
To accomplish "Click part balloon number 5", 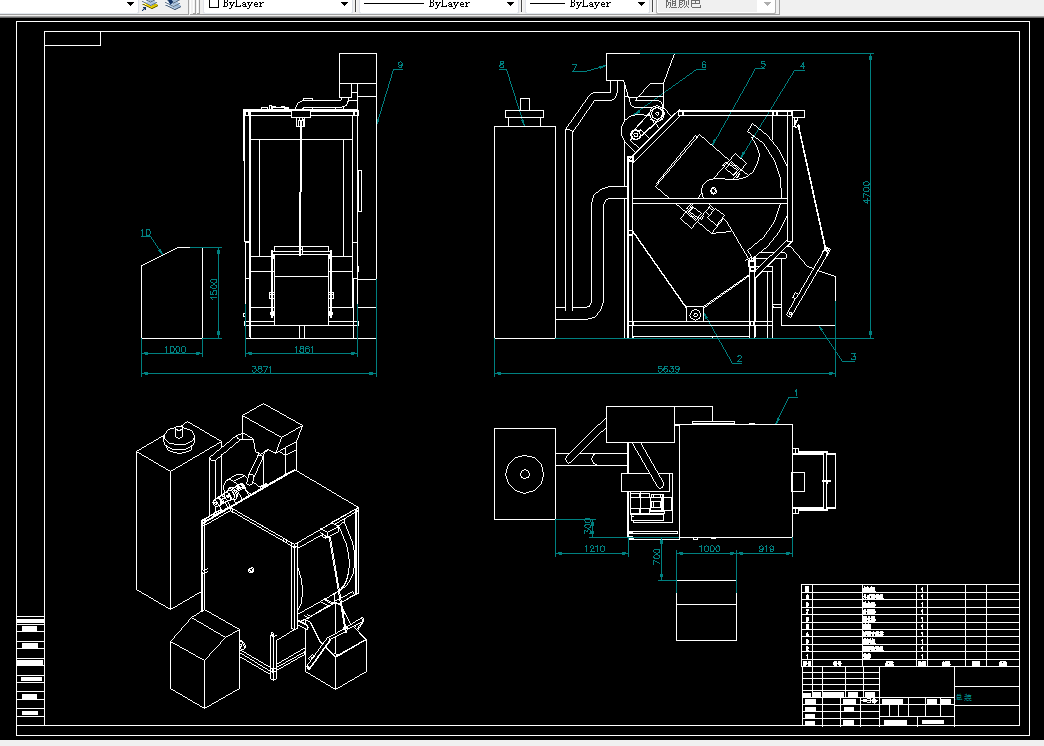I will point(763,65).
